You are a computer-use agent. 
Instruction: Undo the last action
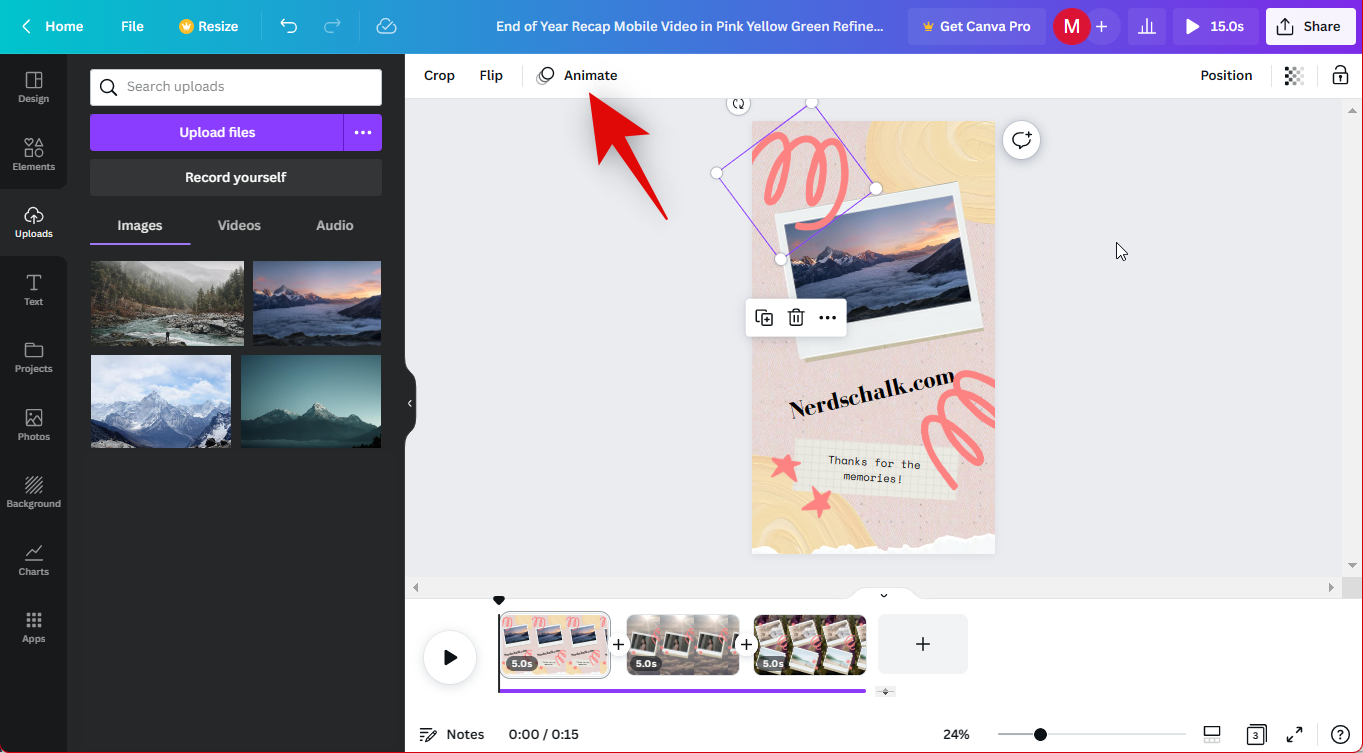pos(289,27)
